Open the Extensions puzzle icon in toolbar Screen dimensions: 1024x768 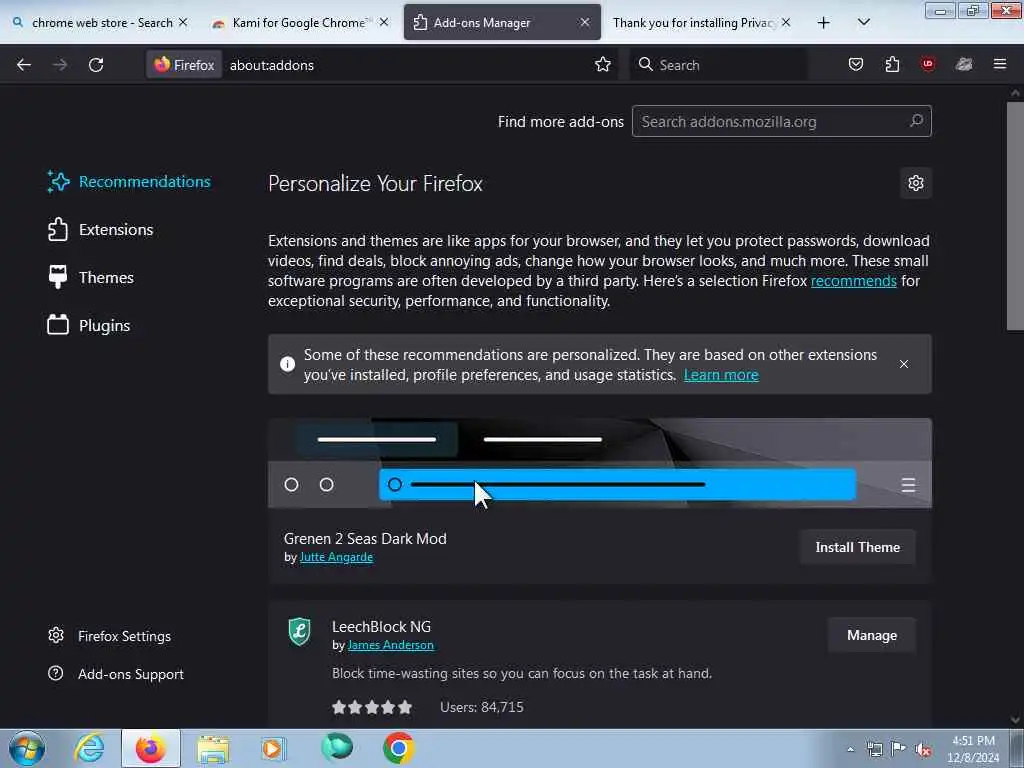(892, 64)
